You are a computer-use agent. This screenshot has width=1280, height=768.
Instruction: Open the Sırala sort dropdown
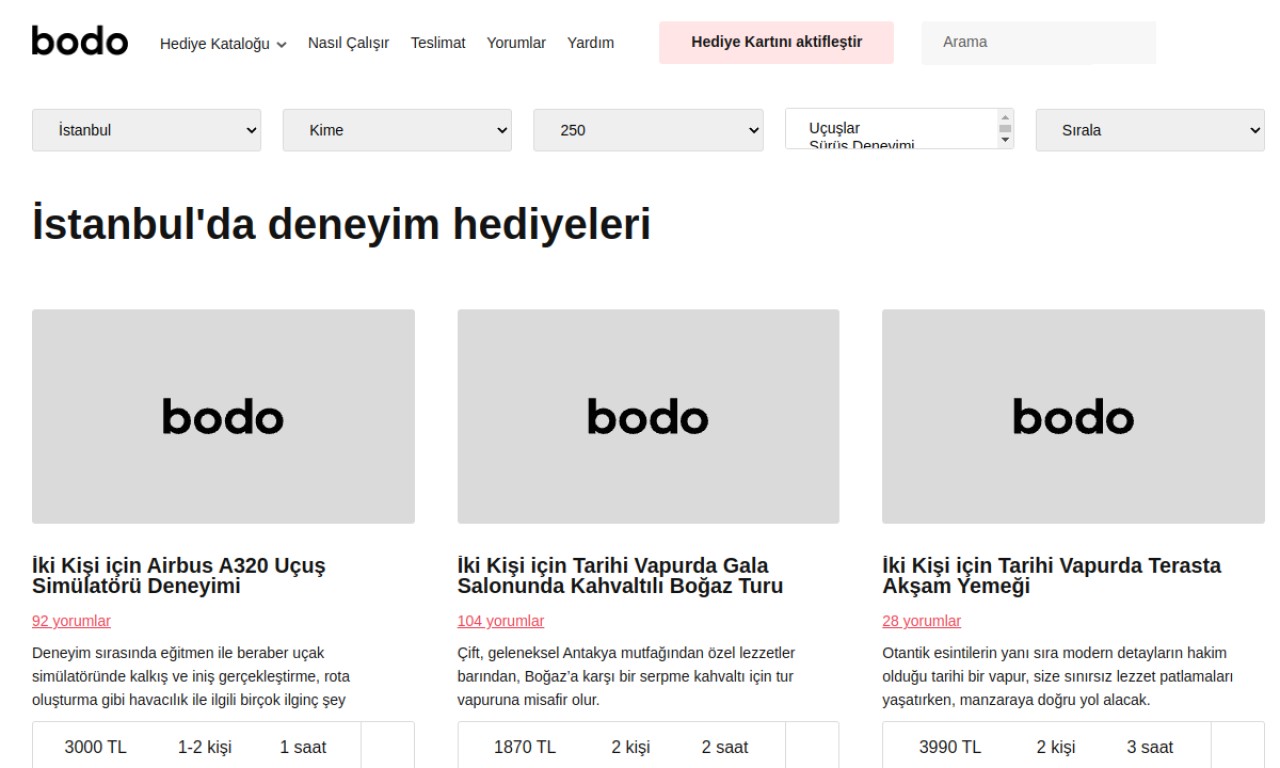pyautogui.click(x=1150, y=130)
